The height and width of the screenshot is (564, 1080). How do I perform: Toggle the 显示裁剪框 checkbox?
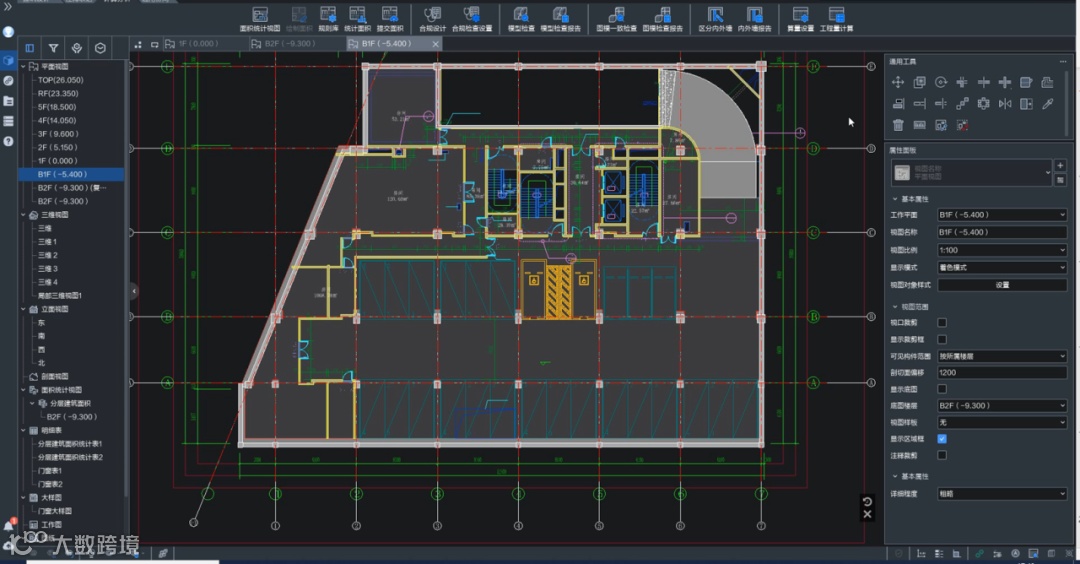pos(942,340)
